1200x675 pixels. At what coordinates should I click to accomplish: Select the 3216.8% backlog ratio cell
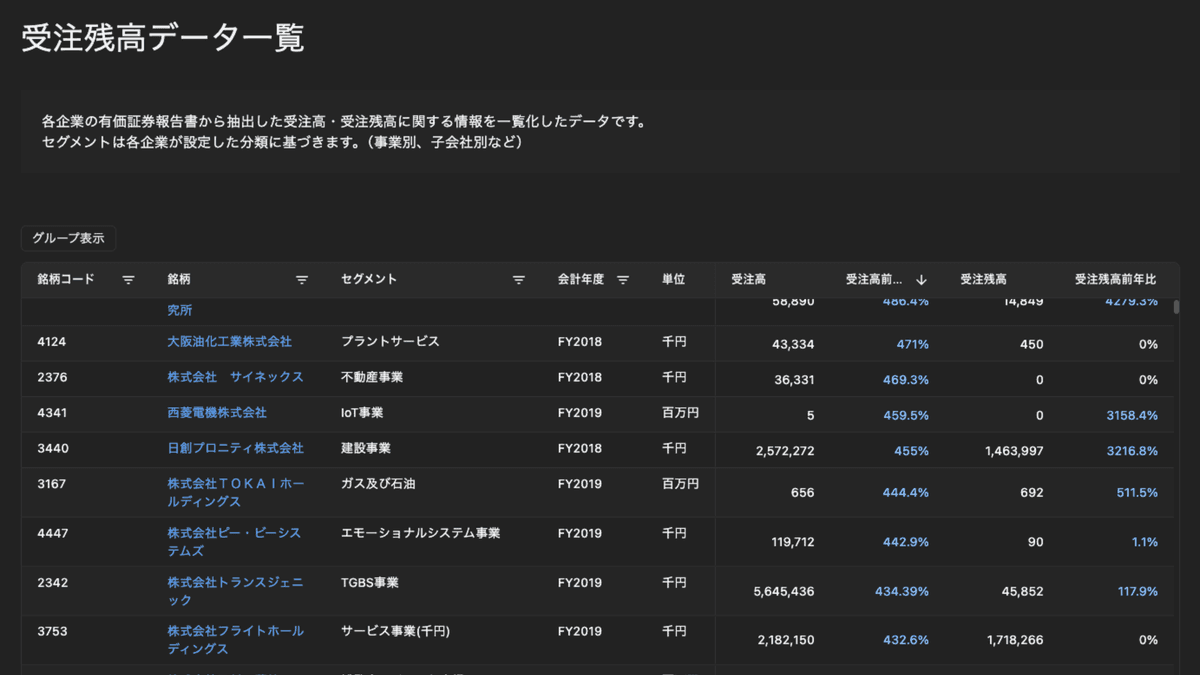tap(1132, 451)
